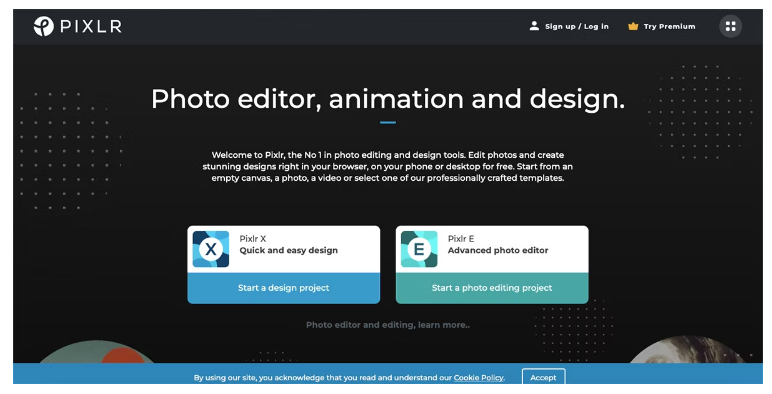Viewport: 772px width, 394px height.
Task: Open Sign up / Log in
Action: tap(577, 27)
